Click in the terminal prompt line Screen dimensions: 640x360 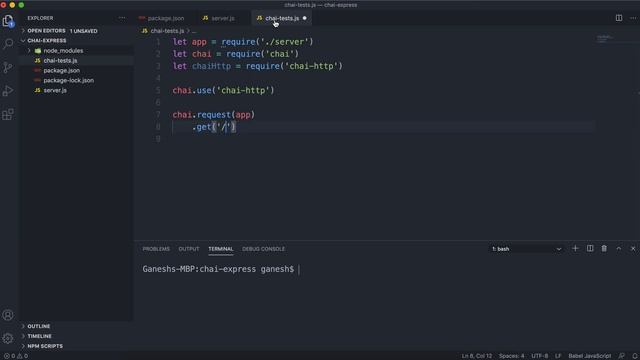[221, 269]
